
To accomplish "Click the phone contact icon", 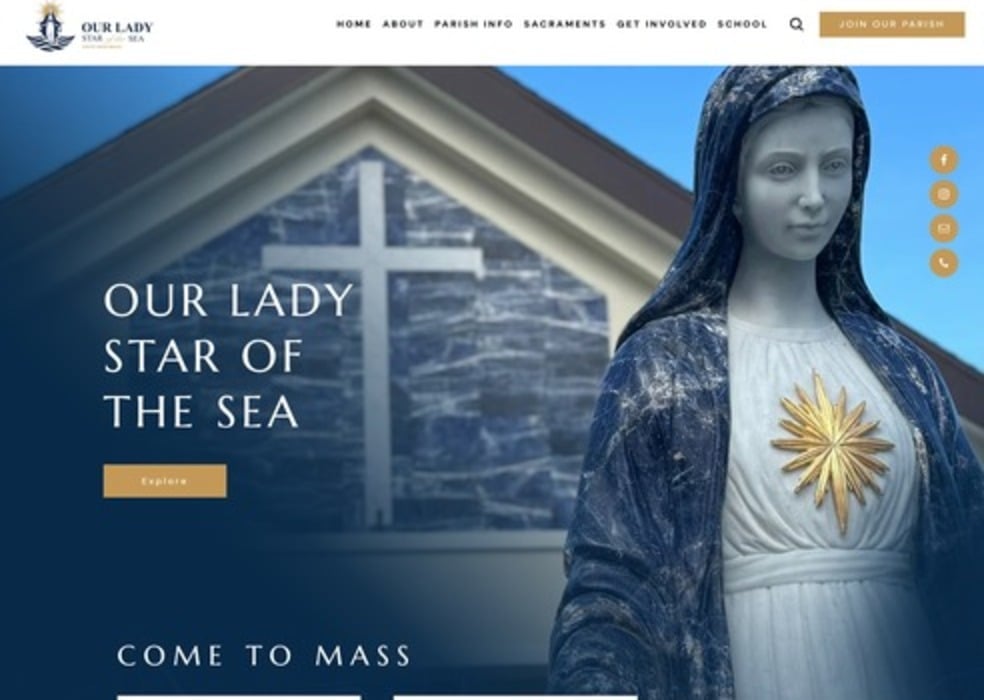I will (943, 262).
